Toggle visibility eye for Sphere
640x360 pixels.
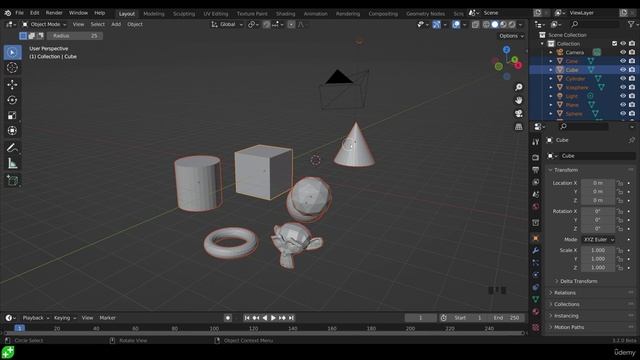623,113
